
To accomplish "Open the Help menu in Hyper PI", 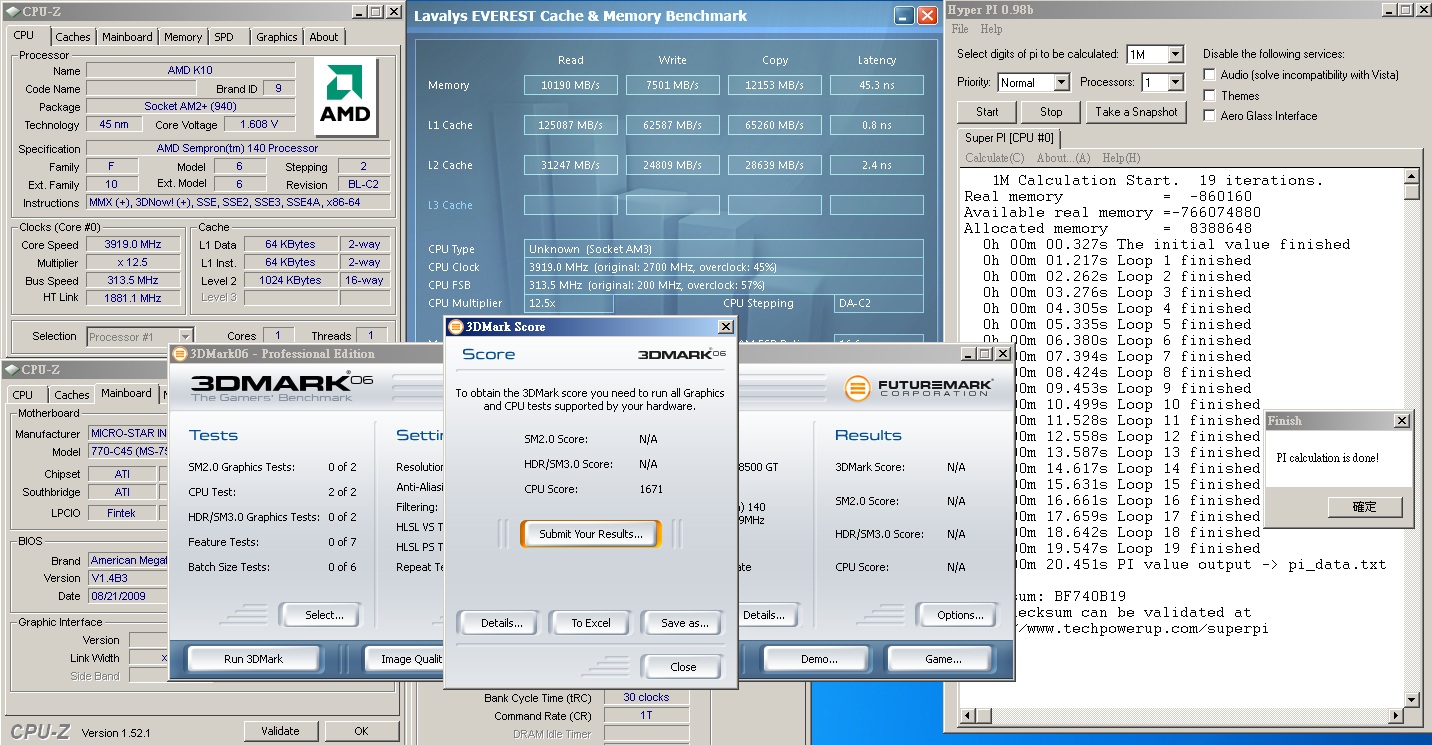I will click(991, 29).
